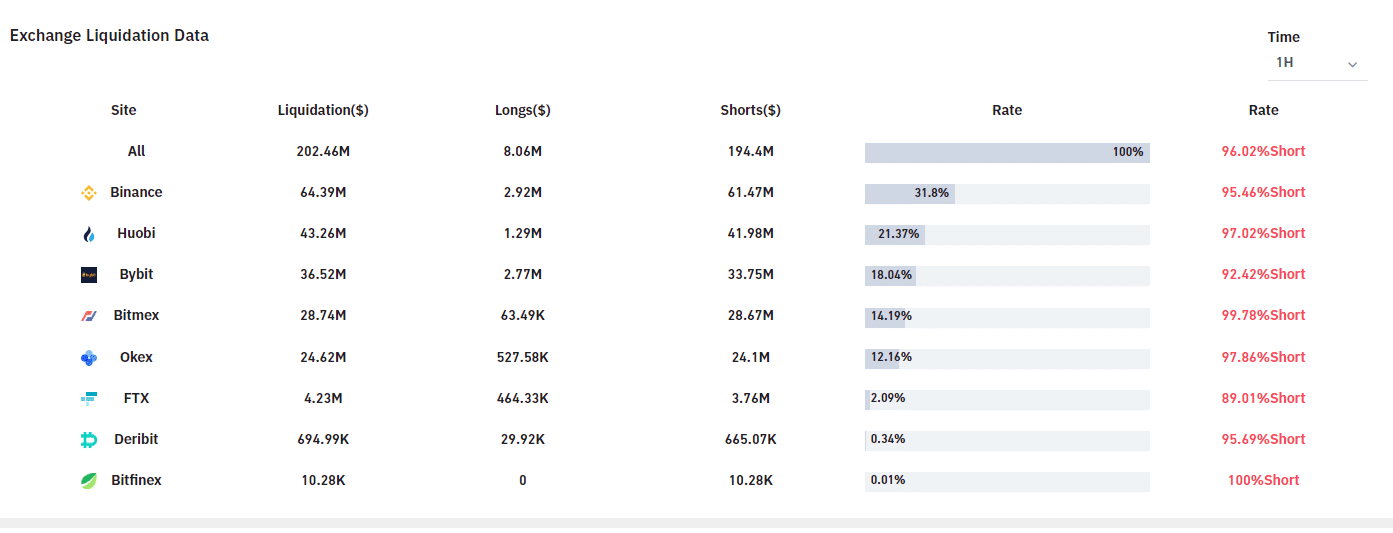Viewport: 1393px width, 533px height.
Task: Sort by the Liquidation($) column header
Action: click(x=323, y=110)
